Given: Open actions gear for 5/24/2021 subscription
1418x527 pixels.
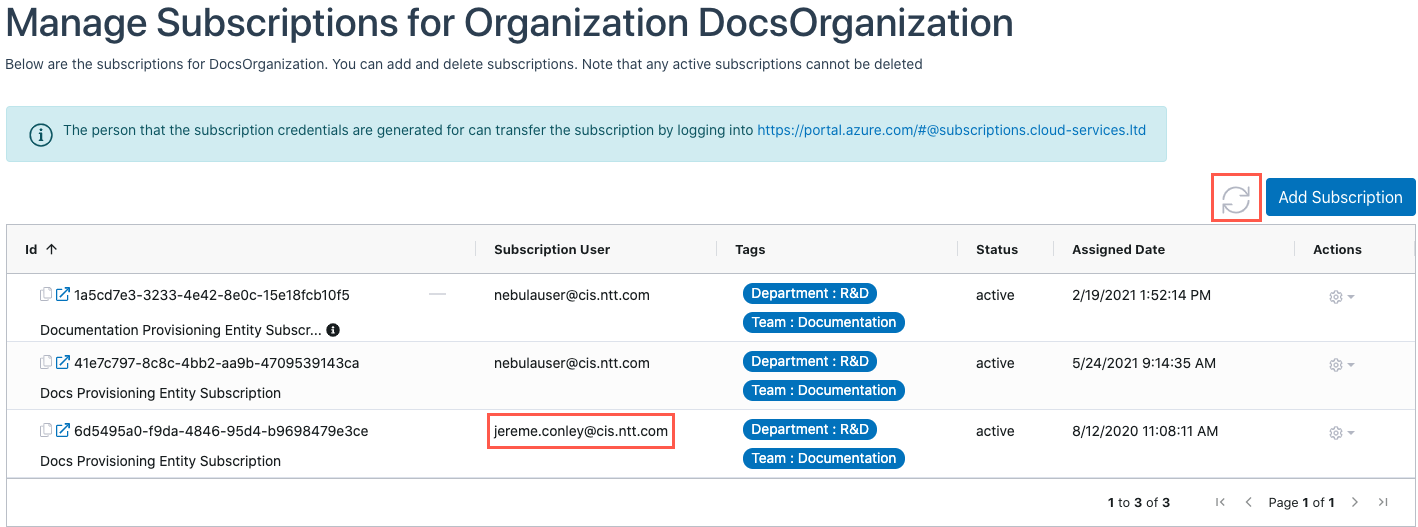Looking at the screenshot, I should pyautogui.click(x=1340, y=365).
